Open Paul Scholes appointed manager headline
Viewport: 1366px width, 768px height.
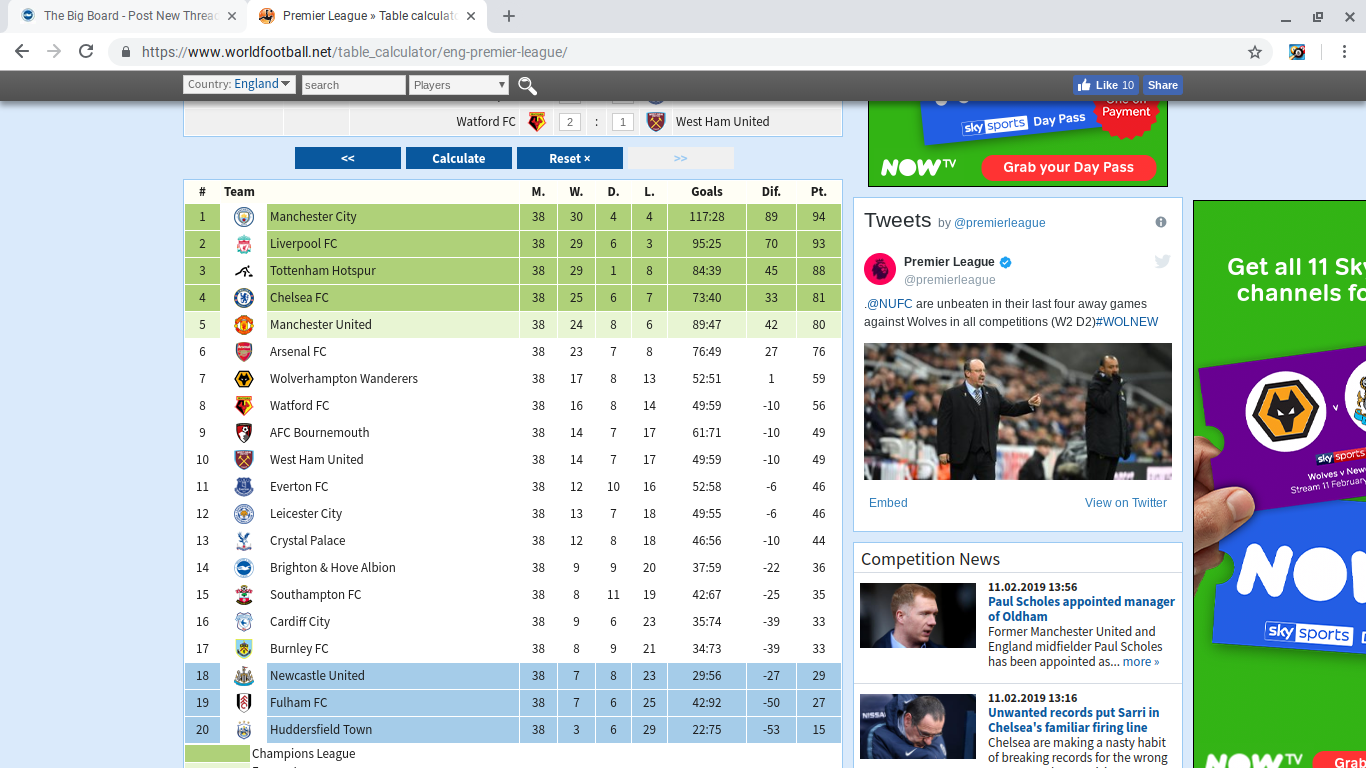[1081, 609]
